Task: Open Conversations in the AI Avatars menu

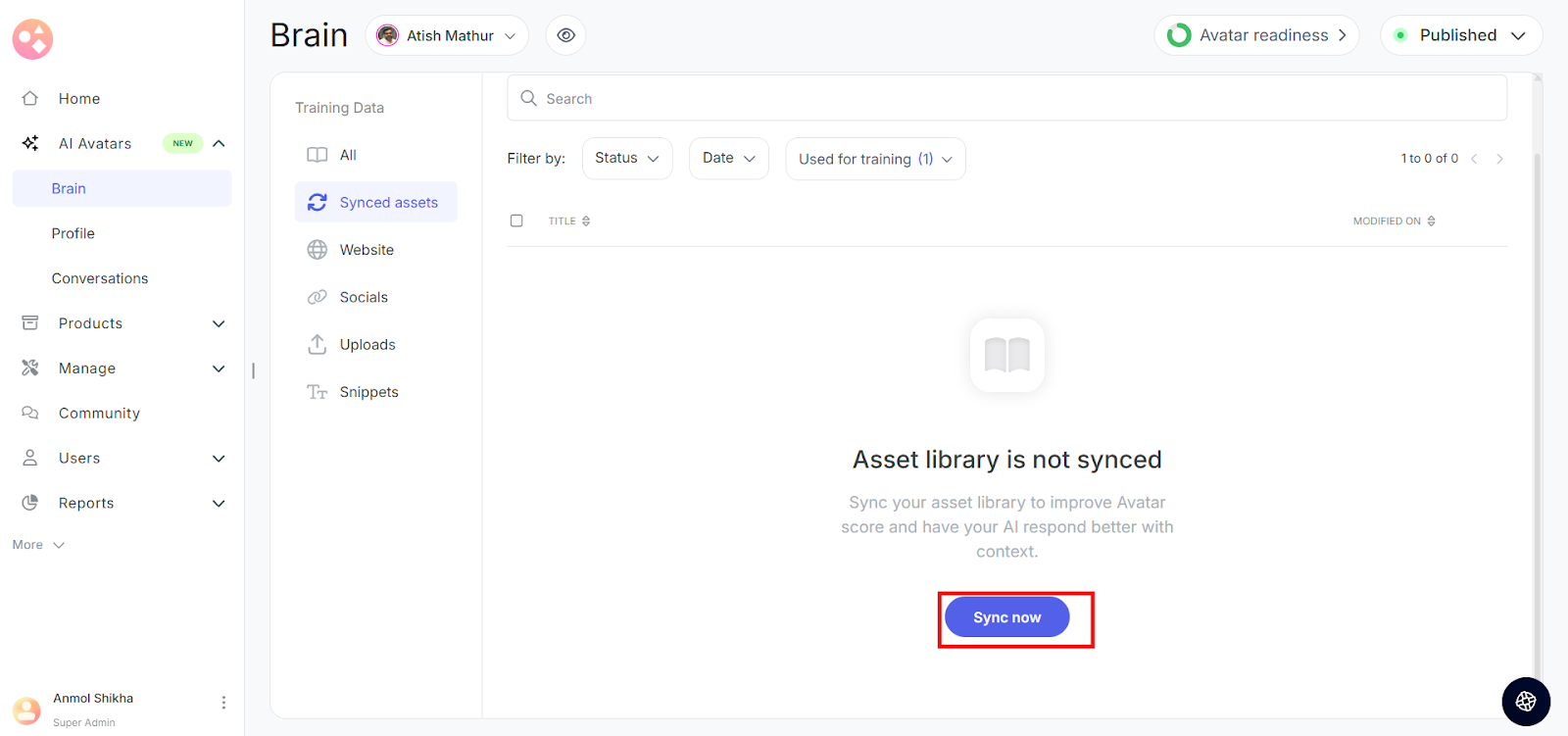Action: pos(100,278)
